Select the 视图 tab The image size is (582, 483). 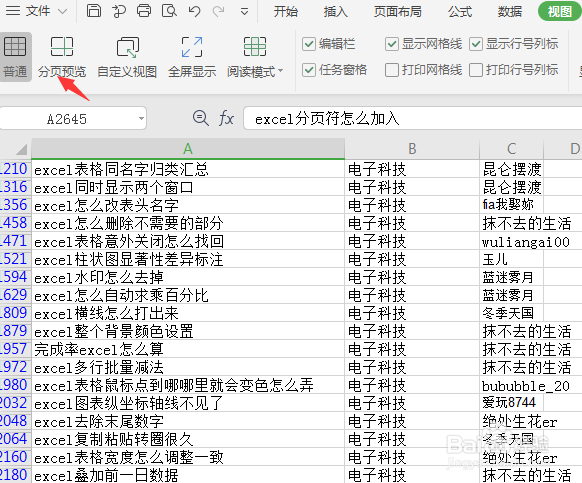click(559, 11)
